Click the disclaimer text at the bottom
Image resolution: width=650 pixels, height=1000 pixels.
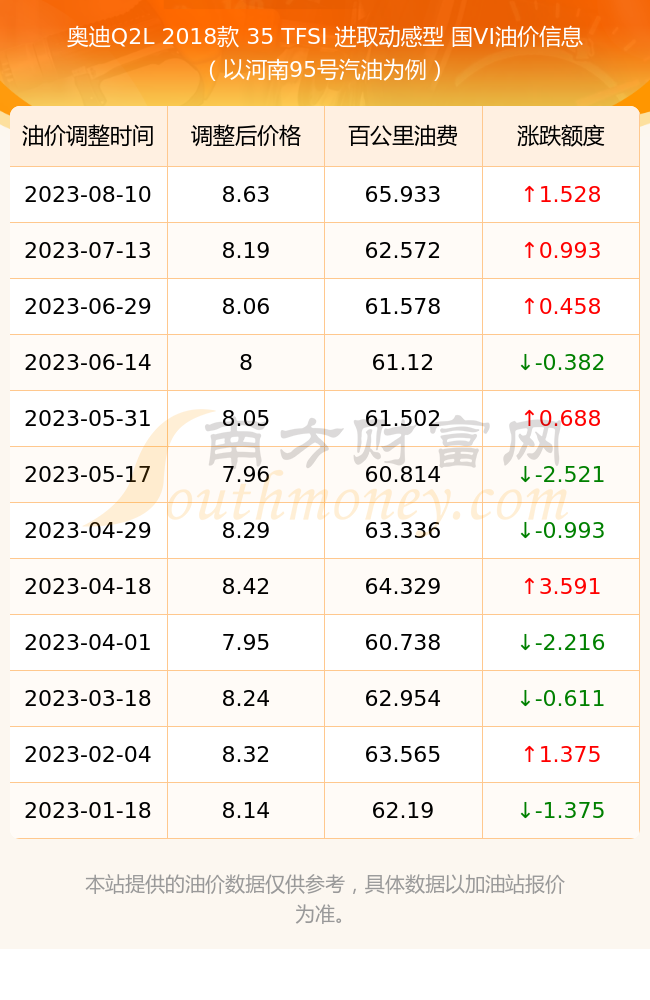click(325, 899)
